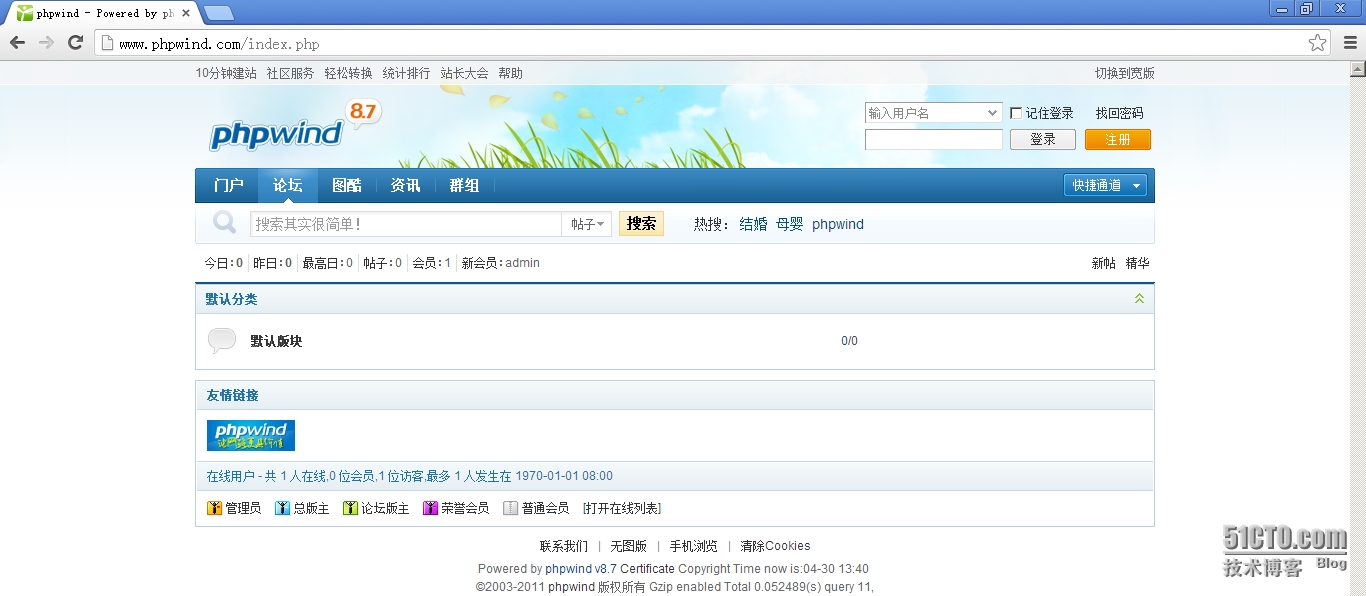Viewport: 1366px width, 596px height.
Task: Open 站长大会 in top menu
Action: click(x=464, y=73)
